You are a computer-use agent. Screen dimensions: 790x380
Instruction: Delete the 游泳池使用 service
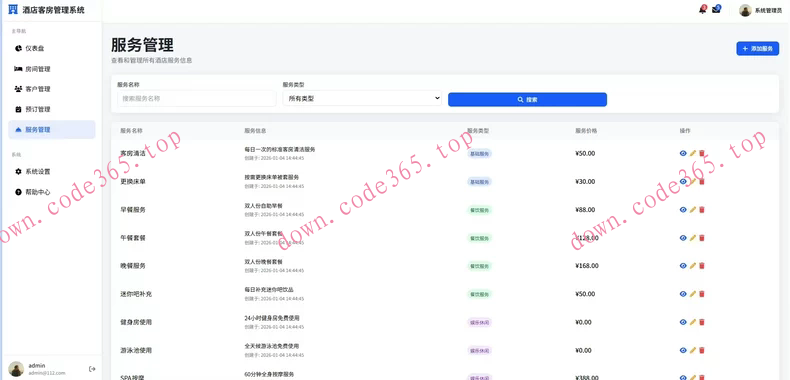[x=702, y=350]
